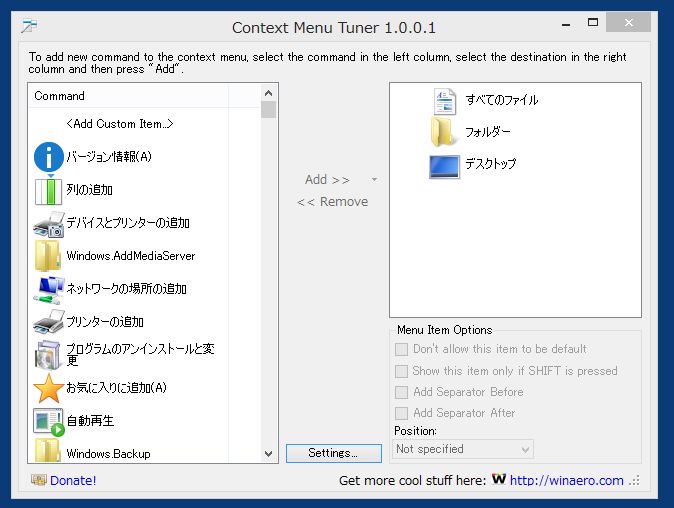Check Add Separator Before option
The image size is (674, 508).
401,392
